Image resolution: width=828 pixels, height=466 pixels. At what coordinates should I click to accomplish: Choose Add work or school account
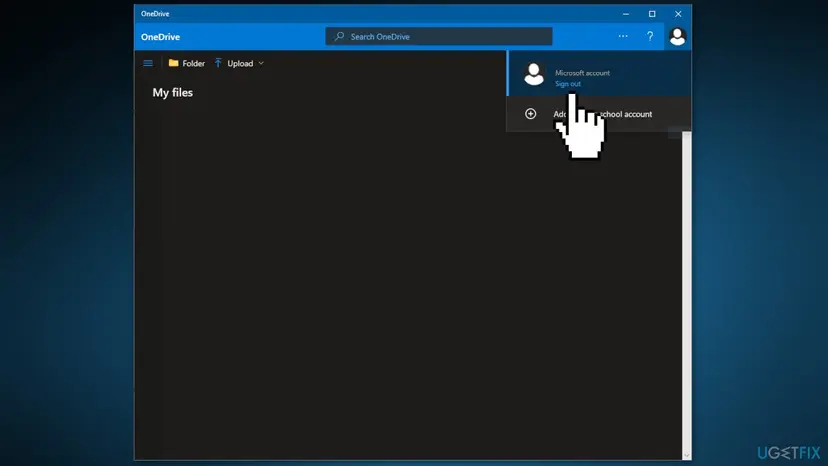599,114
